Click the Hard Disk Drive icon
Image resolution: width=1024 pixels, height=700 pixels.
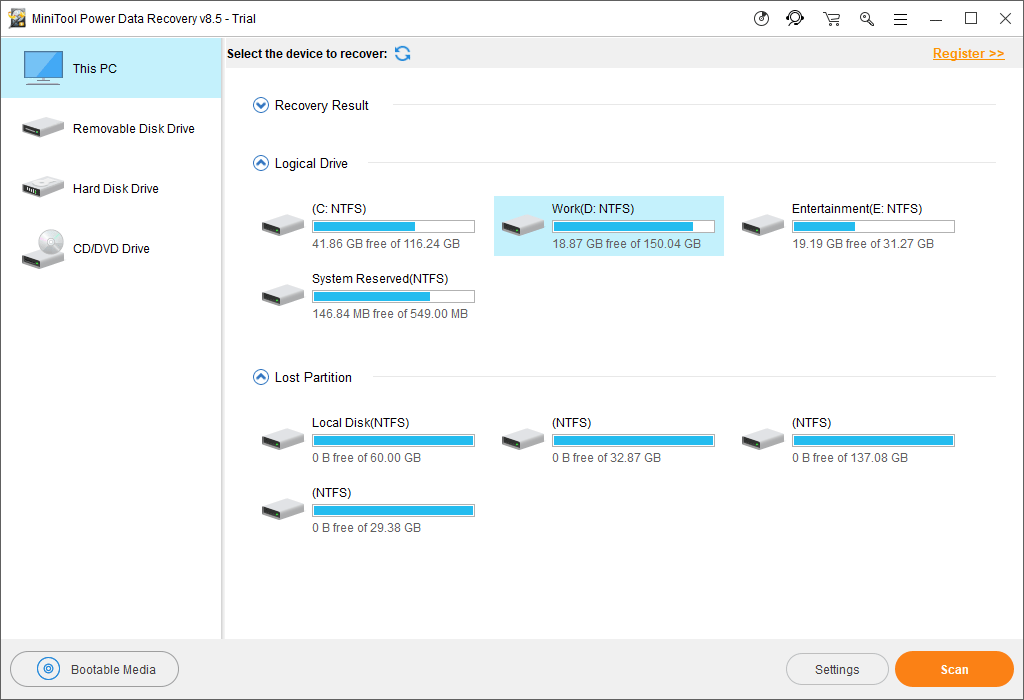(x=43, y=187)
